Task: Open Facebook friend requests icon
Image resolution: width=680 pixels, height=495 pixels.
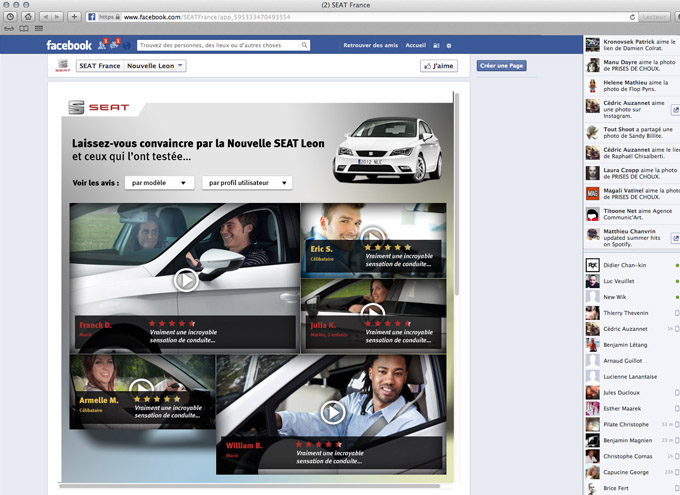Action: pos(102,44)
